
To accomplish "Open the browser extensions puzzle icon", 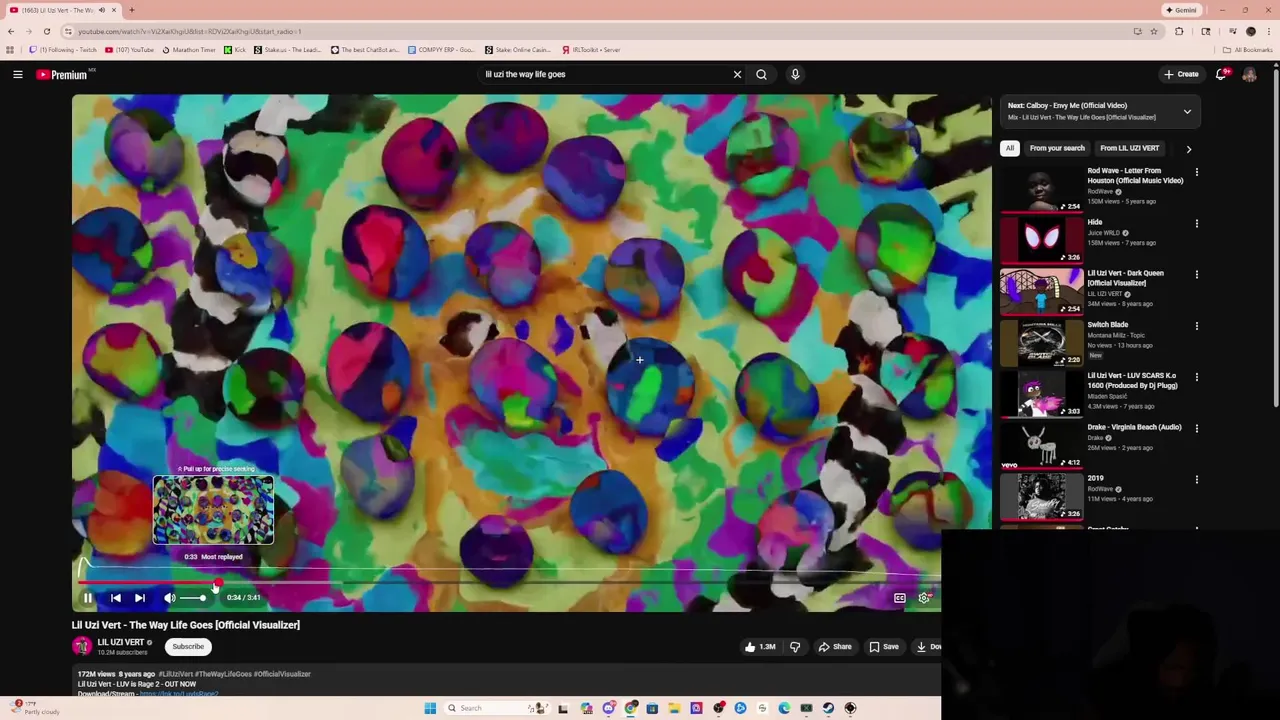I will pos(1179,31).
